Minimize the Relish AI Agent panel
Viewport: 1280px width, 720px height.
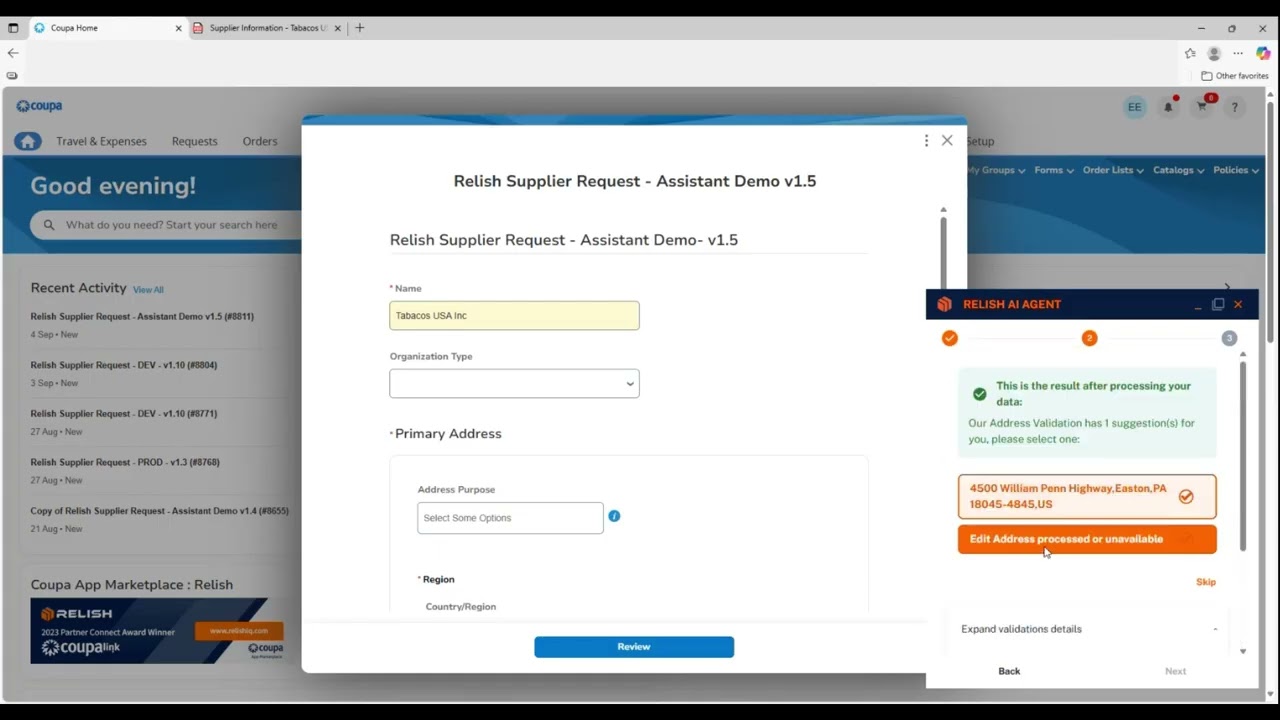click(1198, 305)
